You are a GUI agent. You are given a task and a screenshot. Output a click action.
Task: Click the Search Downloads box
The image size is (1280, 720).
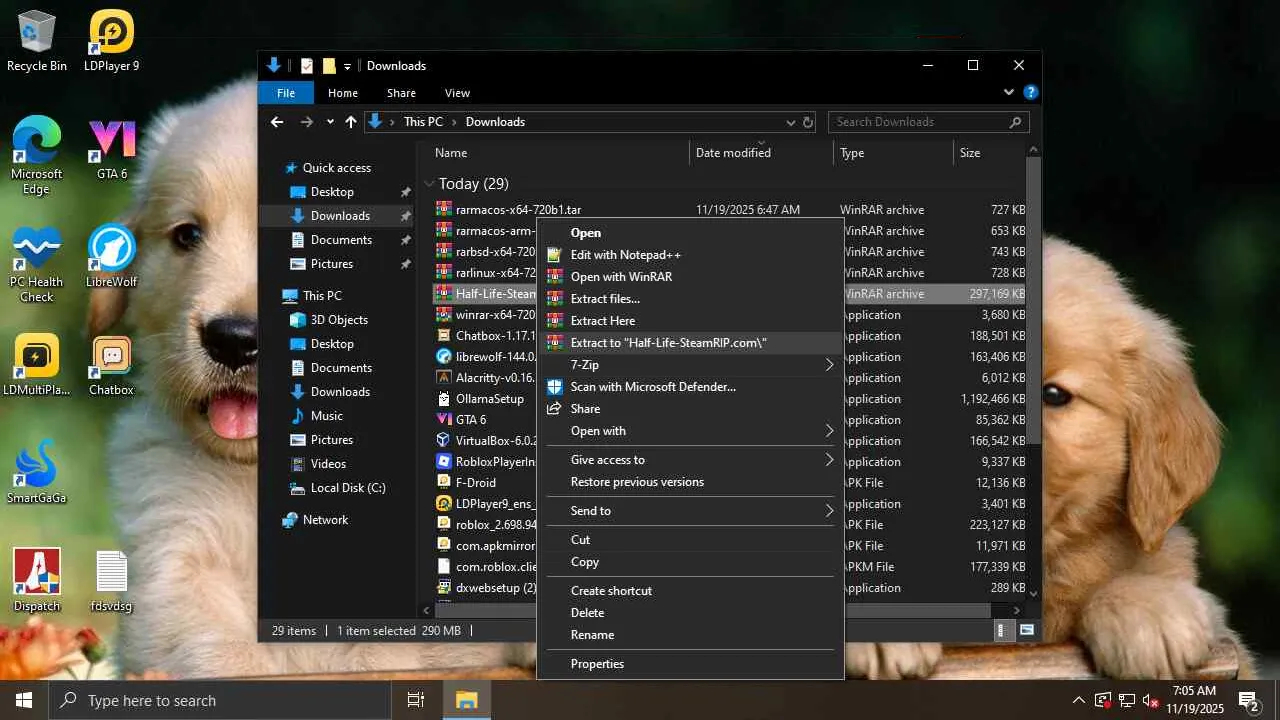click(x=928, y=122)
